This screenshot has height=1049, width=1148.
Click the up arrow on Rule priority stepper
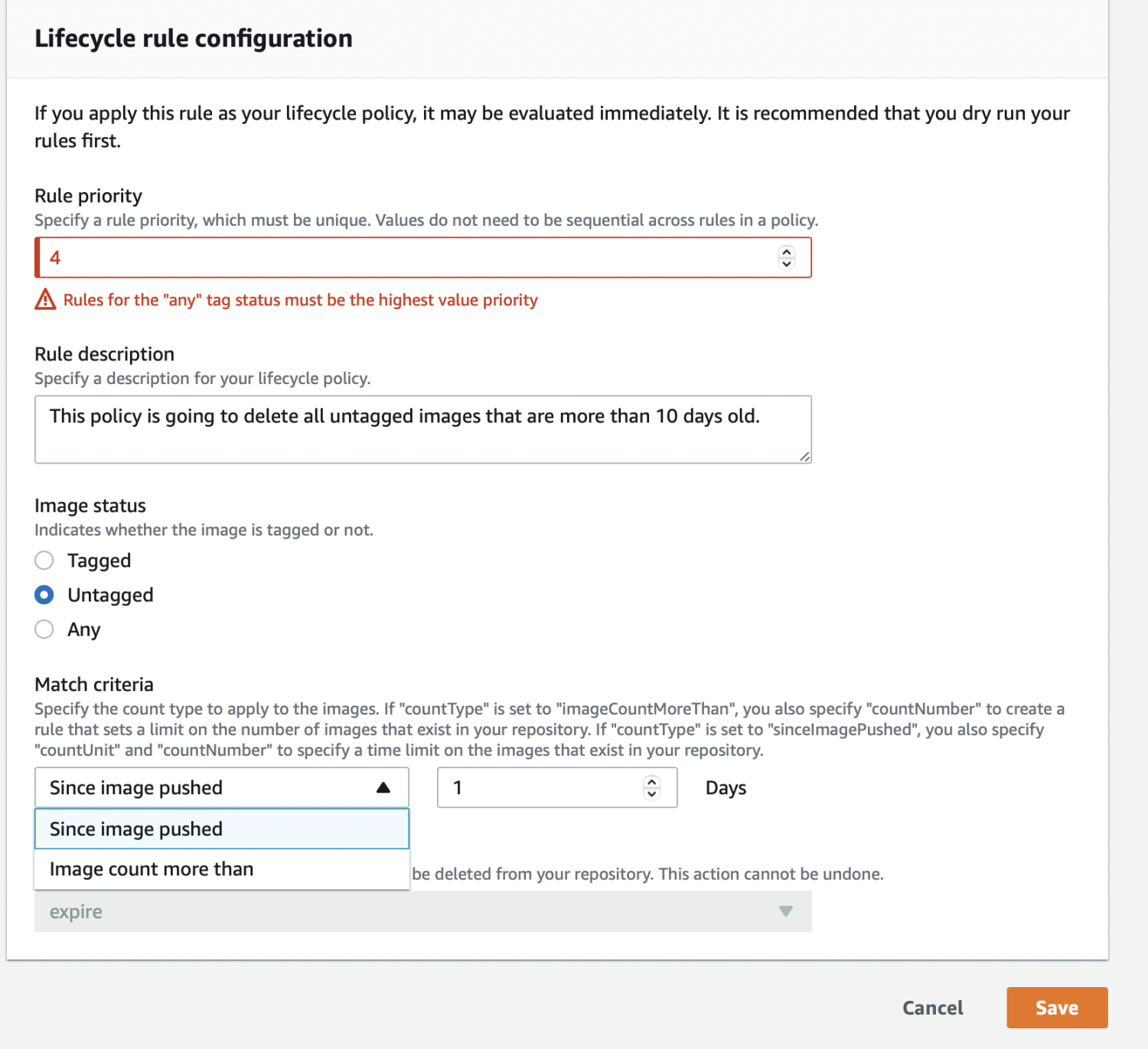[x=787, y=252]
